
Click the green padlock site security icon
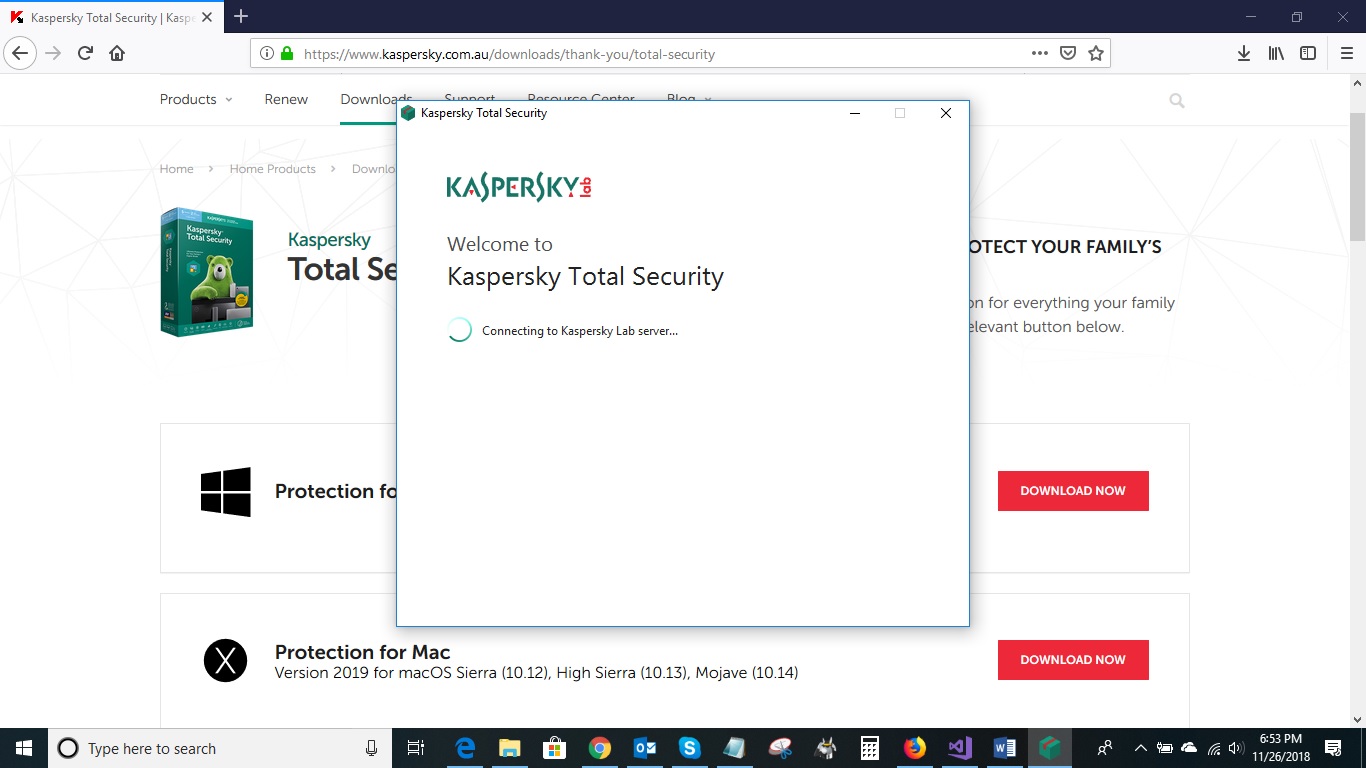287,54
